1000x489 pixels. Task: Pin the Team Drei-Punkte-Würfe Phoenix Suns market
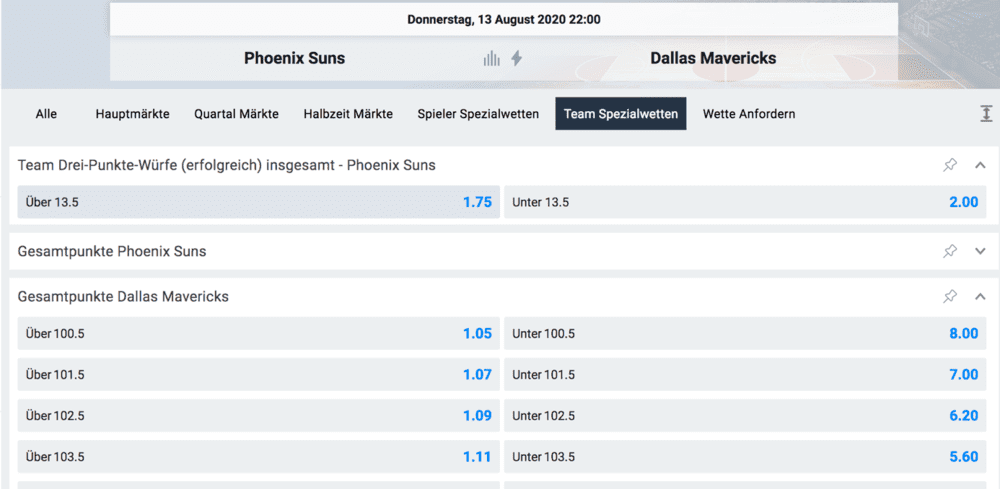(x=950, y=165)
